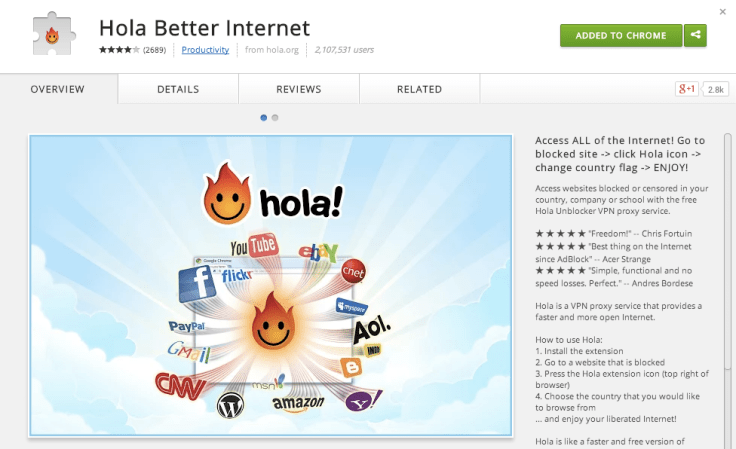
Task: Open the Details tab
Action: (178, 89)
